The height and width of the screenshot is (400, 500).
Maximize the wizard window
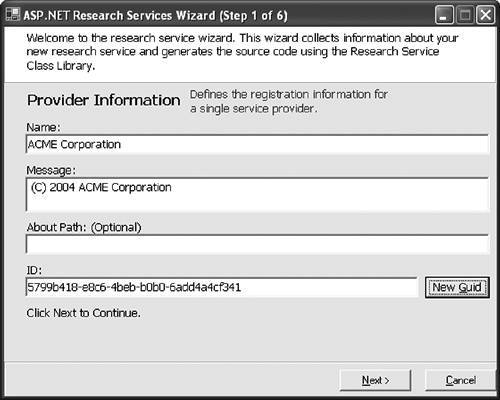click(x=465, y=15)
